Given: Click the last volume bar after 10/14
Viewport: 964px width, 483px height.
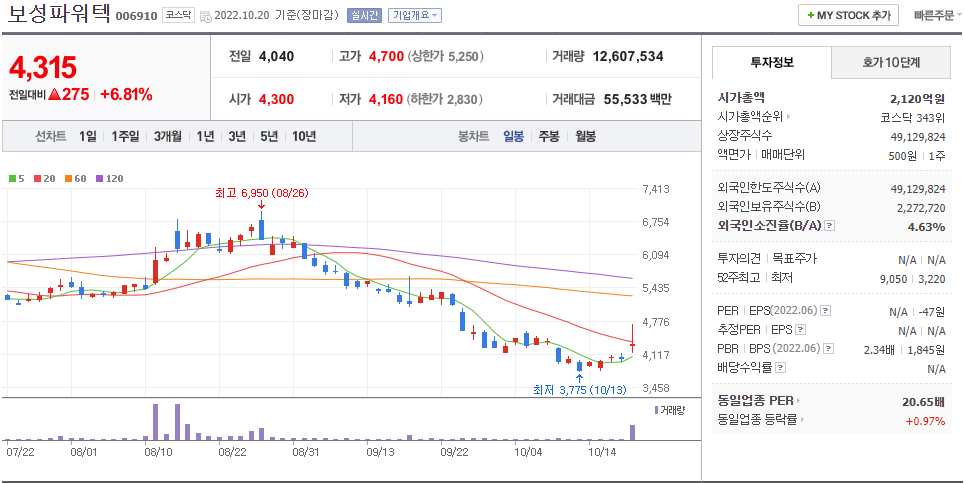Looking at the screenshot, I should click(x=632, y=433).
